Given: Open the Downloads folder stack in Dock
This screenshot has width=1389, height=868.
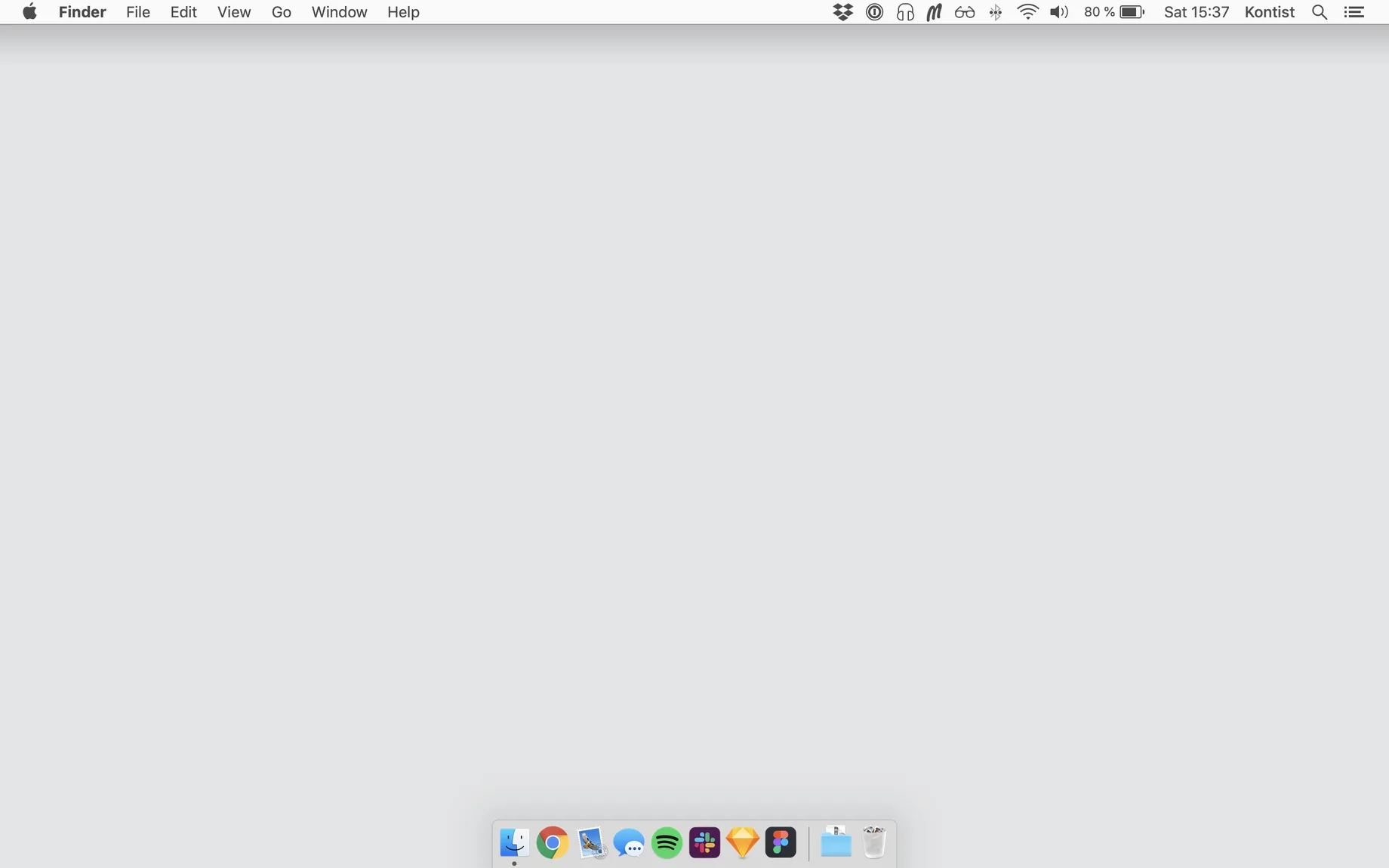Looking at the screenshot, I should [836, 842].
